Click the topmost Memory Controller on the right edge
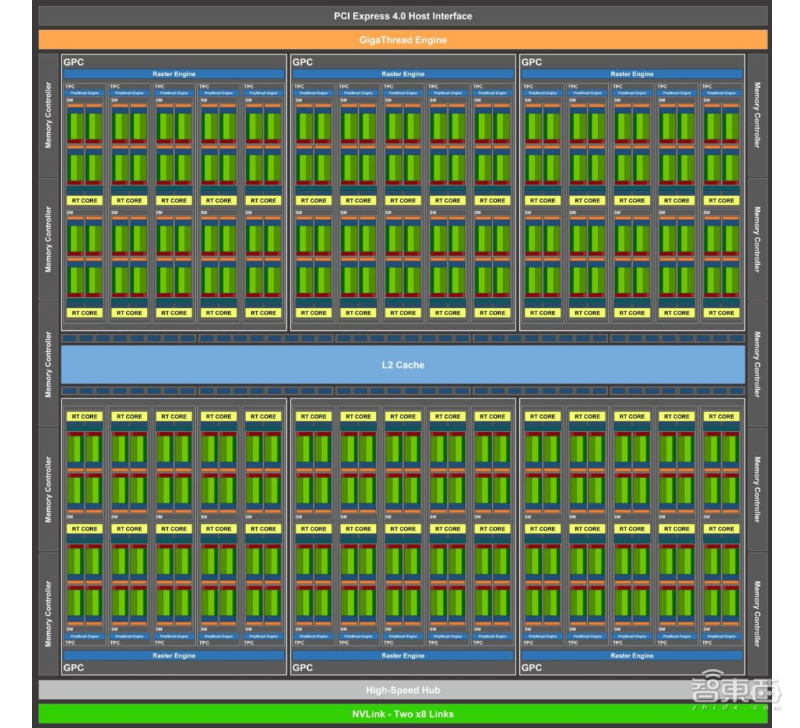The width and height of the screenshot is (800, 728). click(x=758, y=115)
